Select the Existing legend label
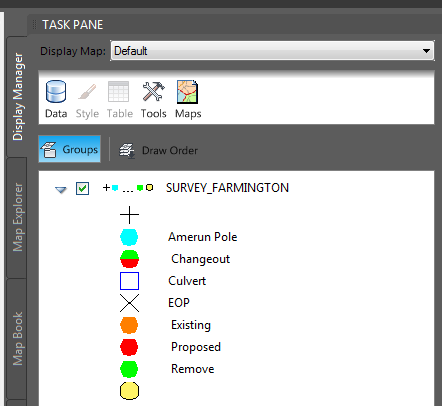 click(x=191, y=325)
